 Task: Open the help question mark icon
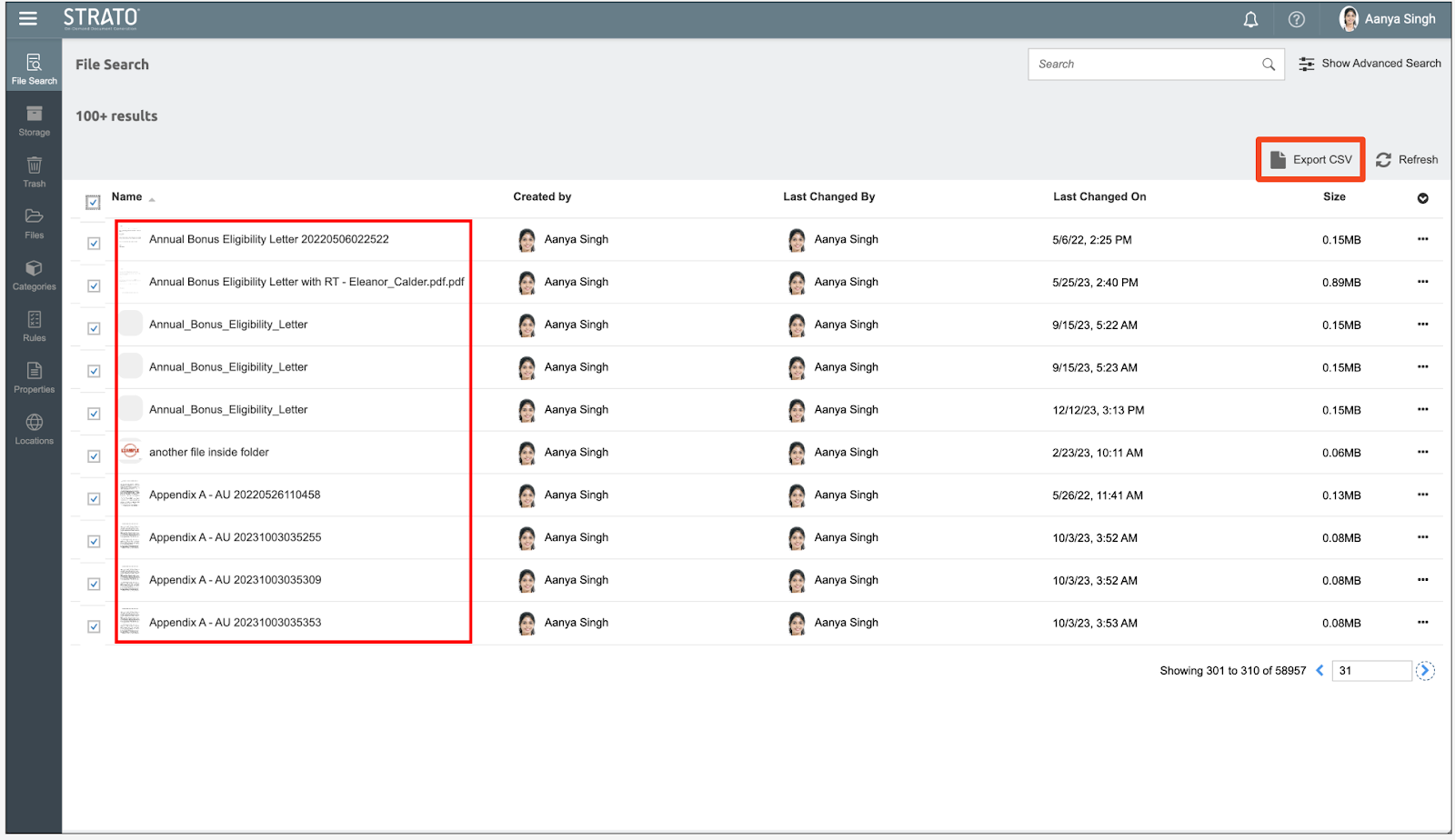click(1296, 19)
